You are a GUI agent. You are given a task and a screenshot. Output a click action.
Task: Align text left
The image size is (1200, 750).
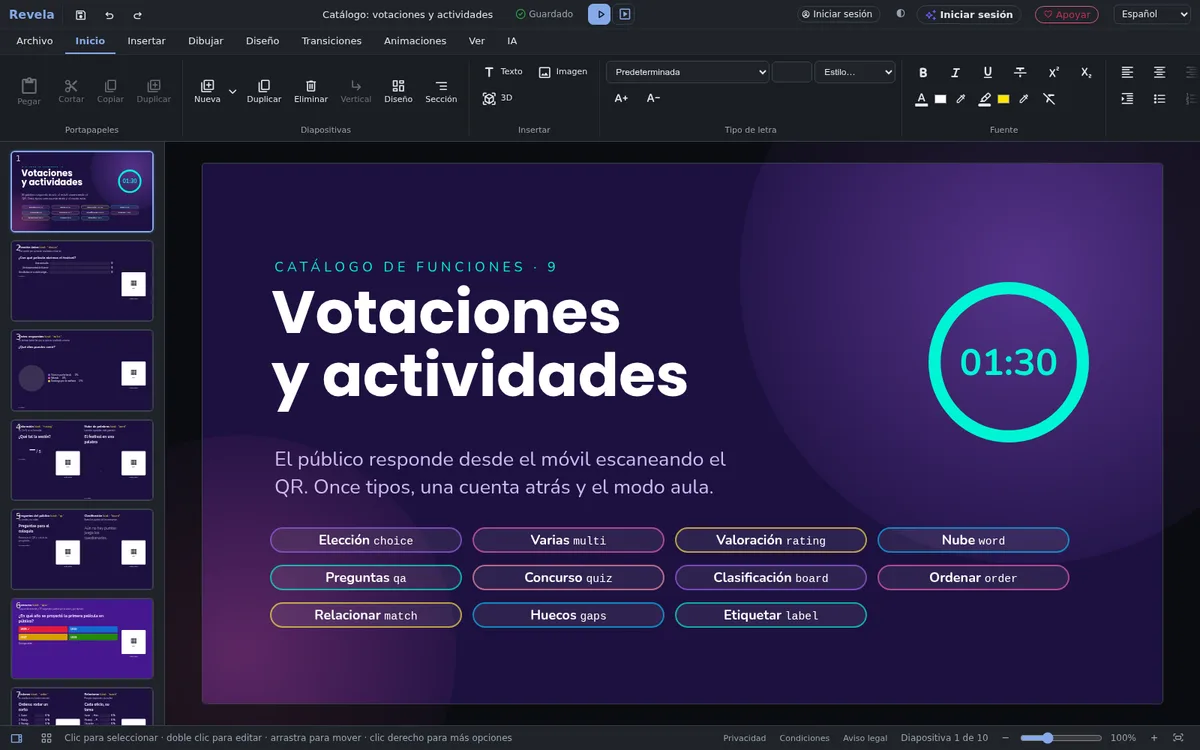(1127, 72)
